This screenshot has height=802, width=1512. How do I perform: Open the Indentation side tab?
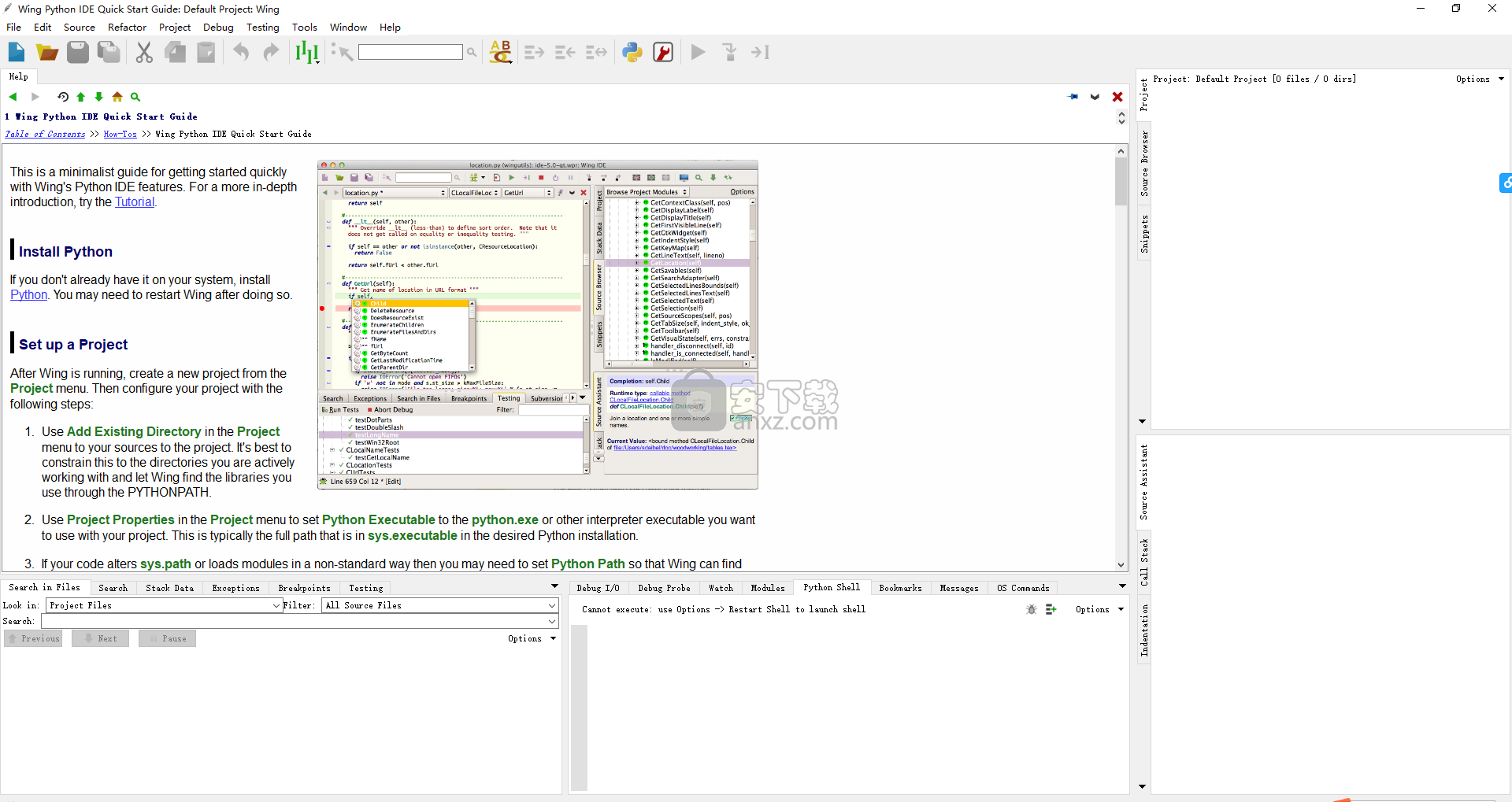point(1144,630)
